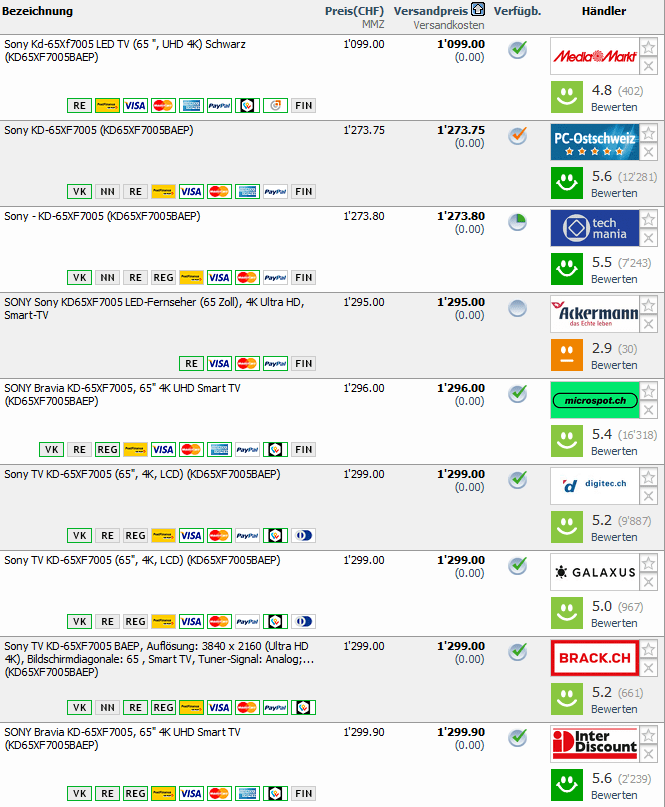Click the Visa icon in the MediaMarkt row
Viewport: 665px width, 807px height.
tap(135, 106)
